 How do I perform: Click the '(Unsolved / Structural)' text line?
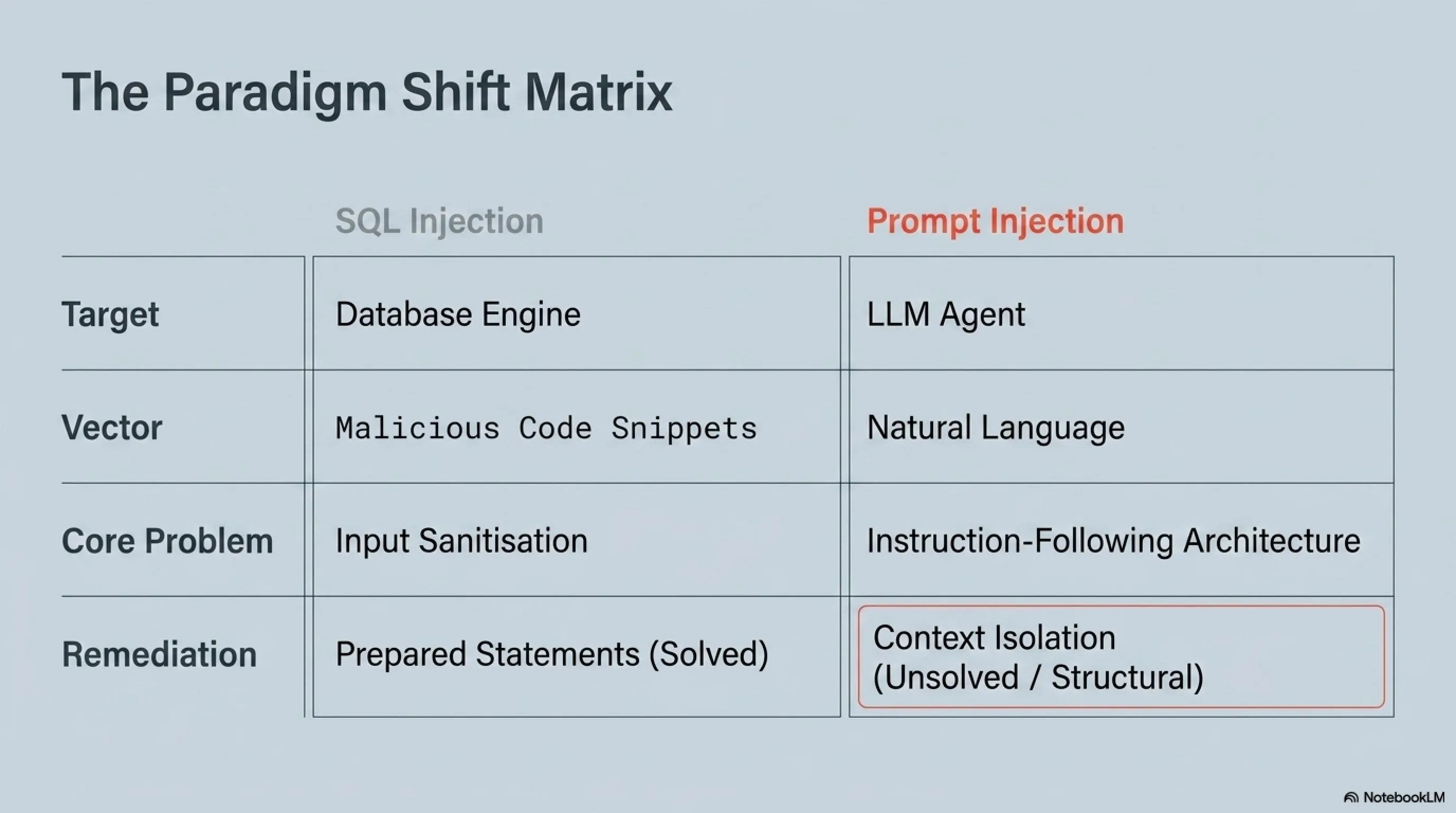coord(1039,677)
